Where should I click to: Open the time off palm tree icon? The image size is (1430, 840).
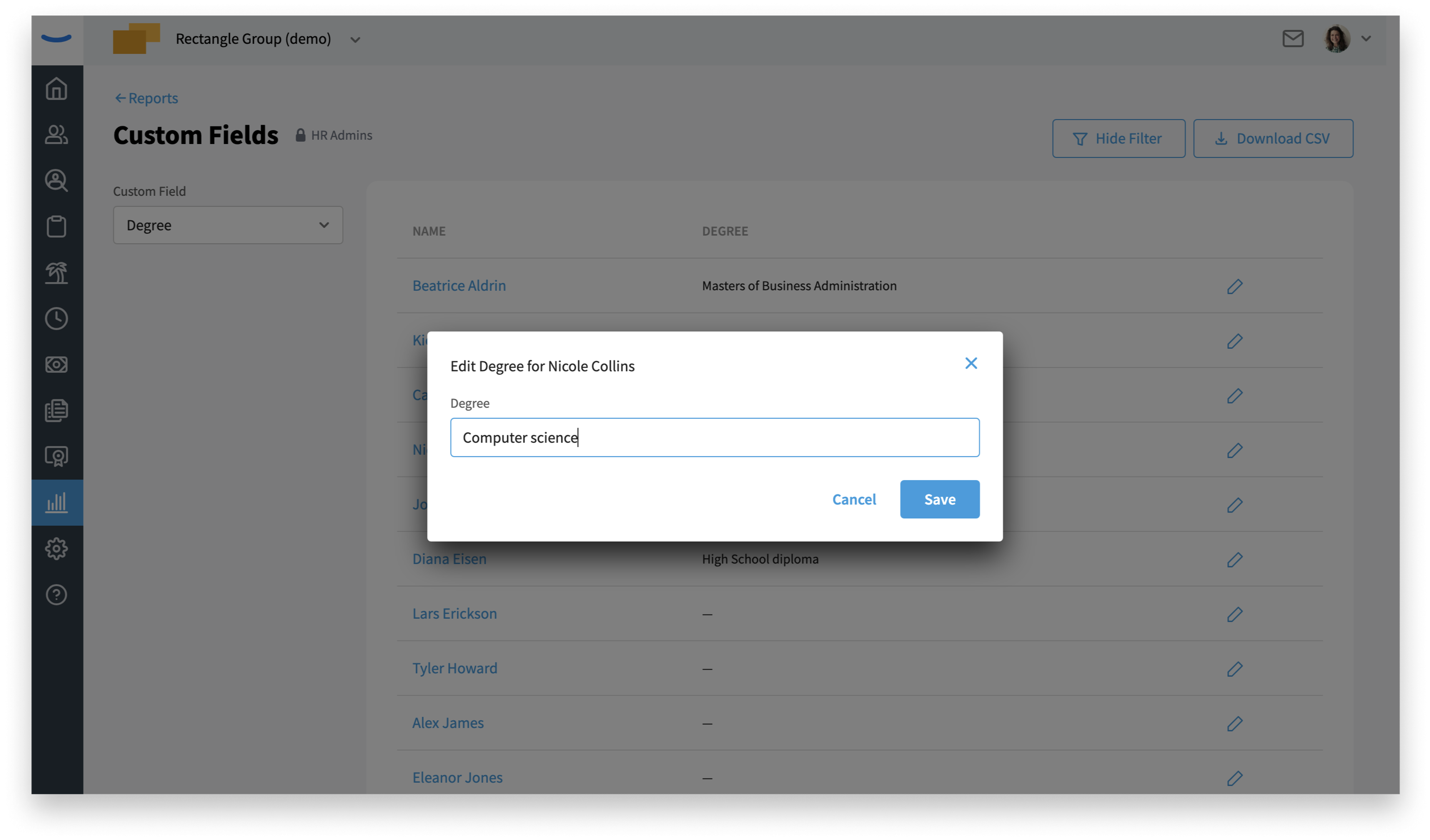coord(56,273)
